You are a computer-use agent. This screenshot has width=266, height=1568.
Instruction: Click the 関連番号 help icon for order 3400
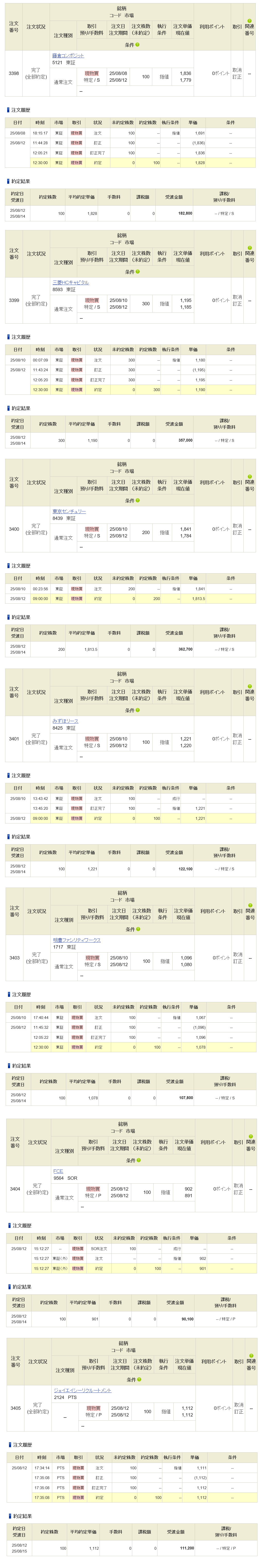(250, 476)
